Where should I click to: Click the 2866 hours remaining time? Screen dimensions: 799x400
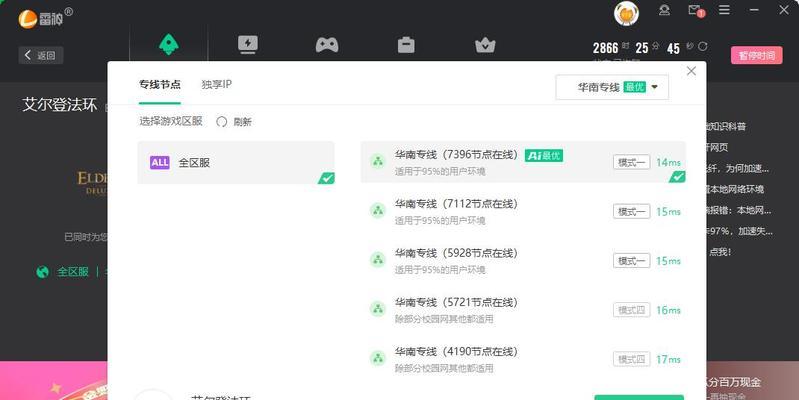(x=605, y=48)
